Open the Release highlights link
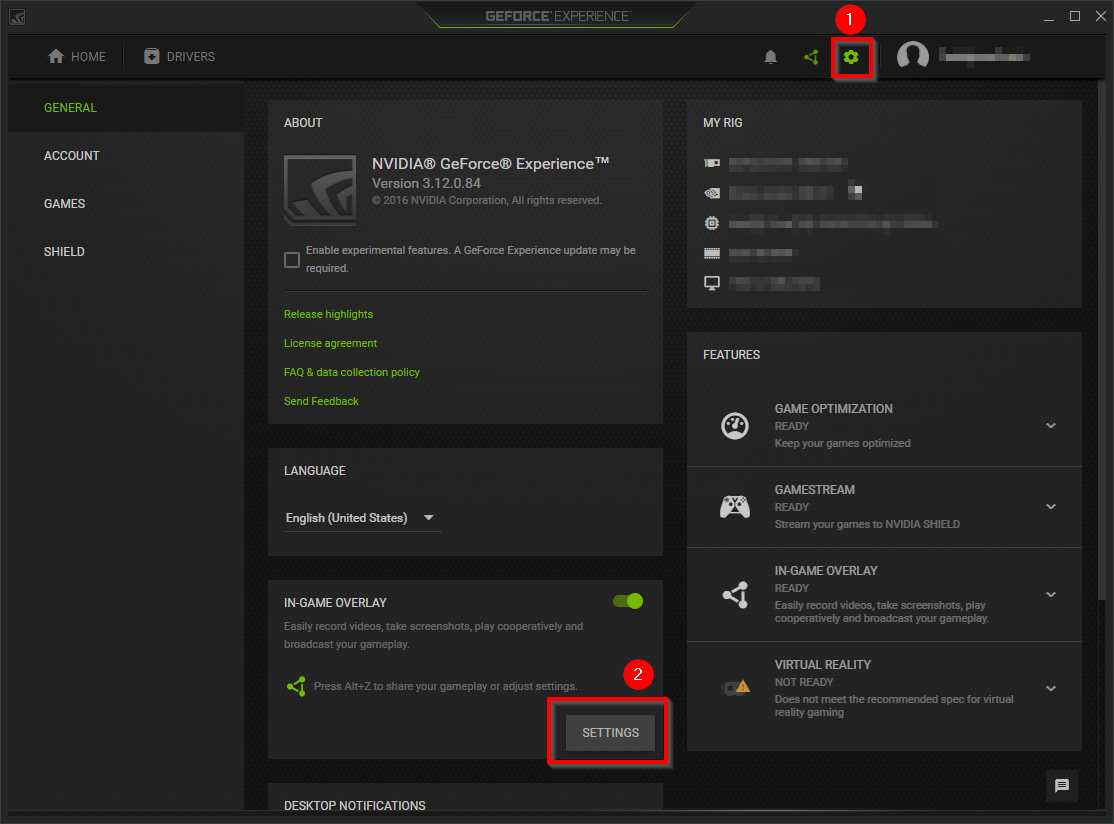 (x=328, y=314)
